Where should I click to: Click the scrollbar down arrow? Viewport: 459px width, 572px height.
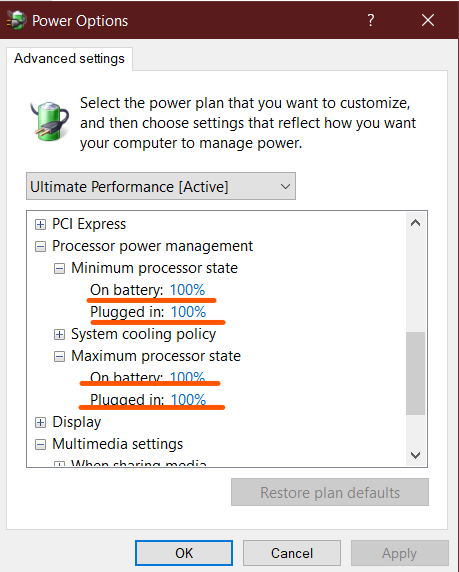point(415,455)
